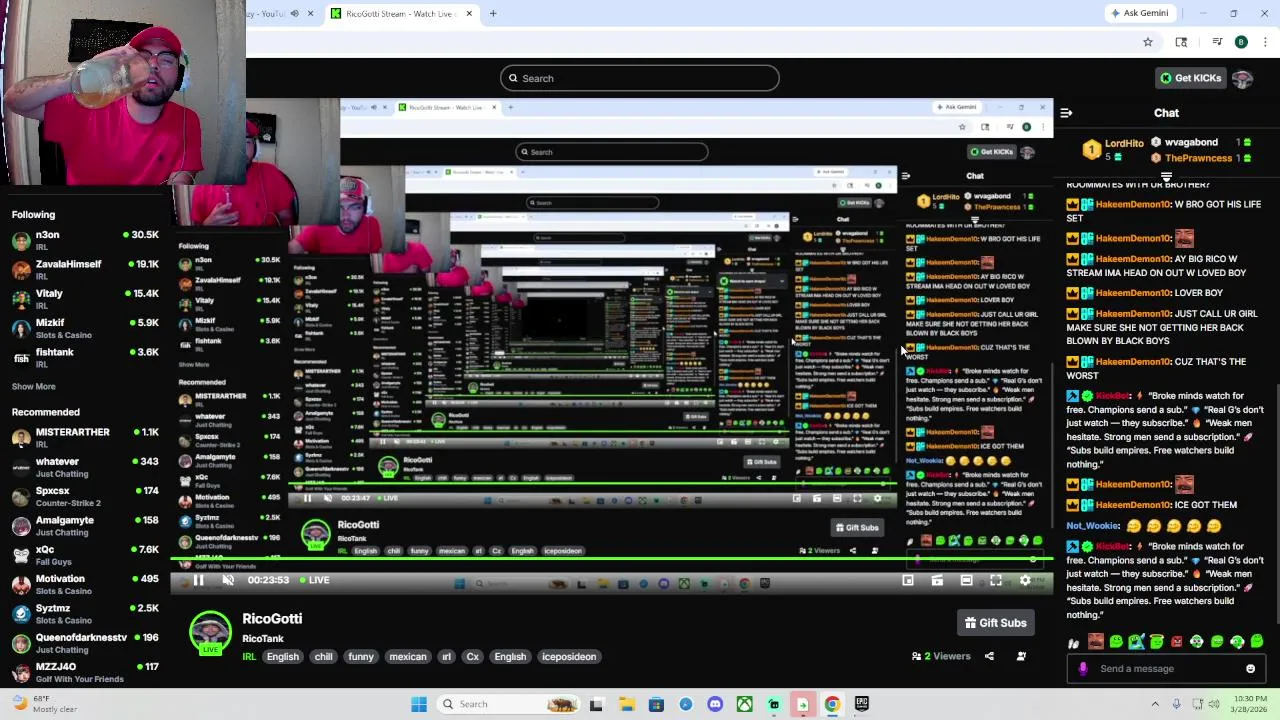Viewport: 1280px width, 720px height.
Task: Switch to the RicoGotti Stream browser tab
Action: 400,13
